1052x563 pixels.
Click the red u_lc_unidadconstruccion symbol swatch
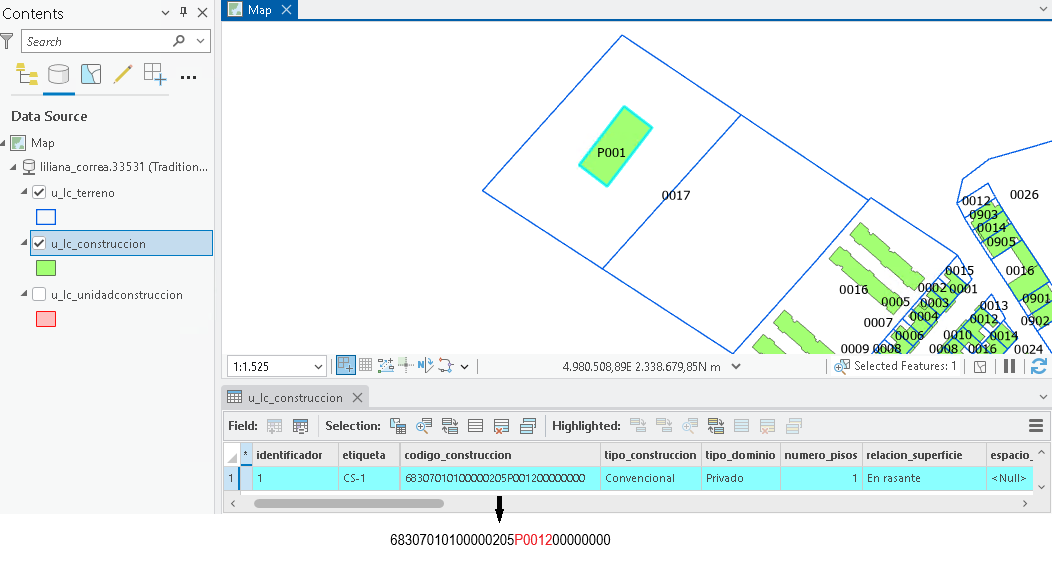pos(46,319)
